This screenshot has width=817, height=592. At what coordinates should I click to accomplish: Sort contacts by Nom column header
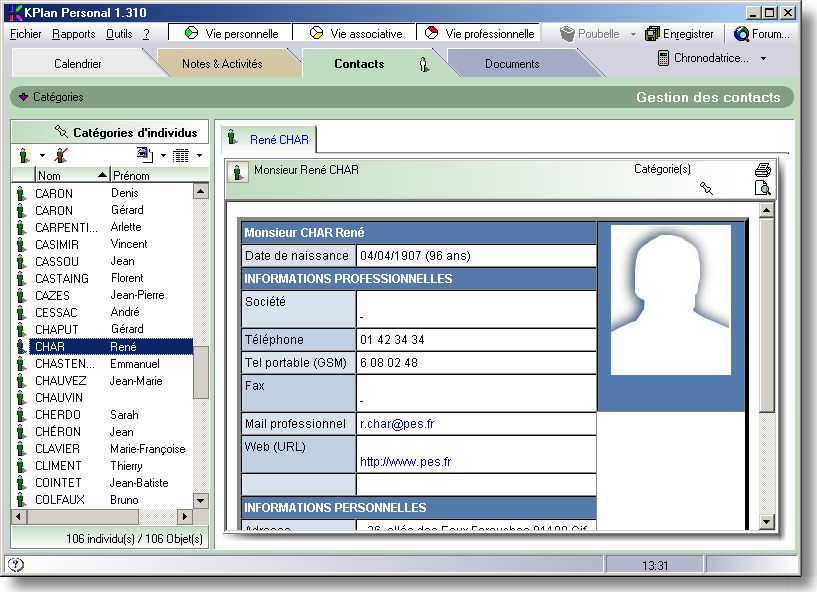click(x=72, y=176)
